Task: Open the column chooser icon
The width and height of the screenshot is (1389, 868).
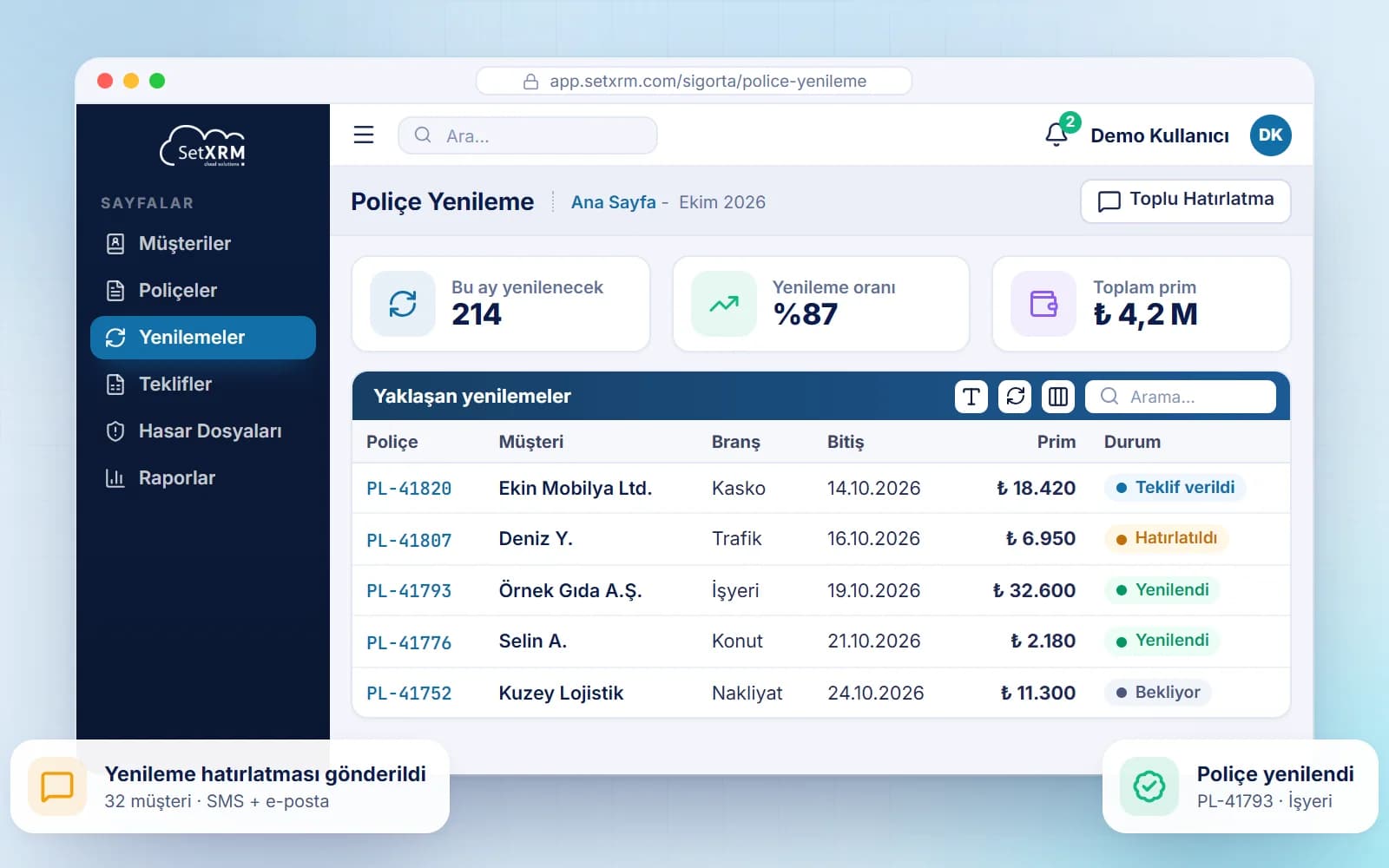Action: (1058, 397)
